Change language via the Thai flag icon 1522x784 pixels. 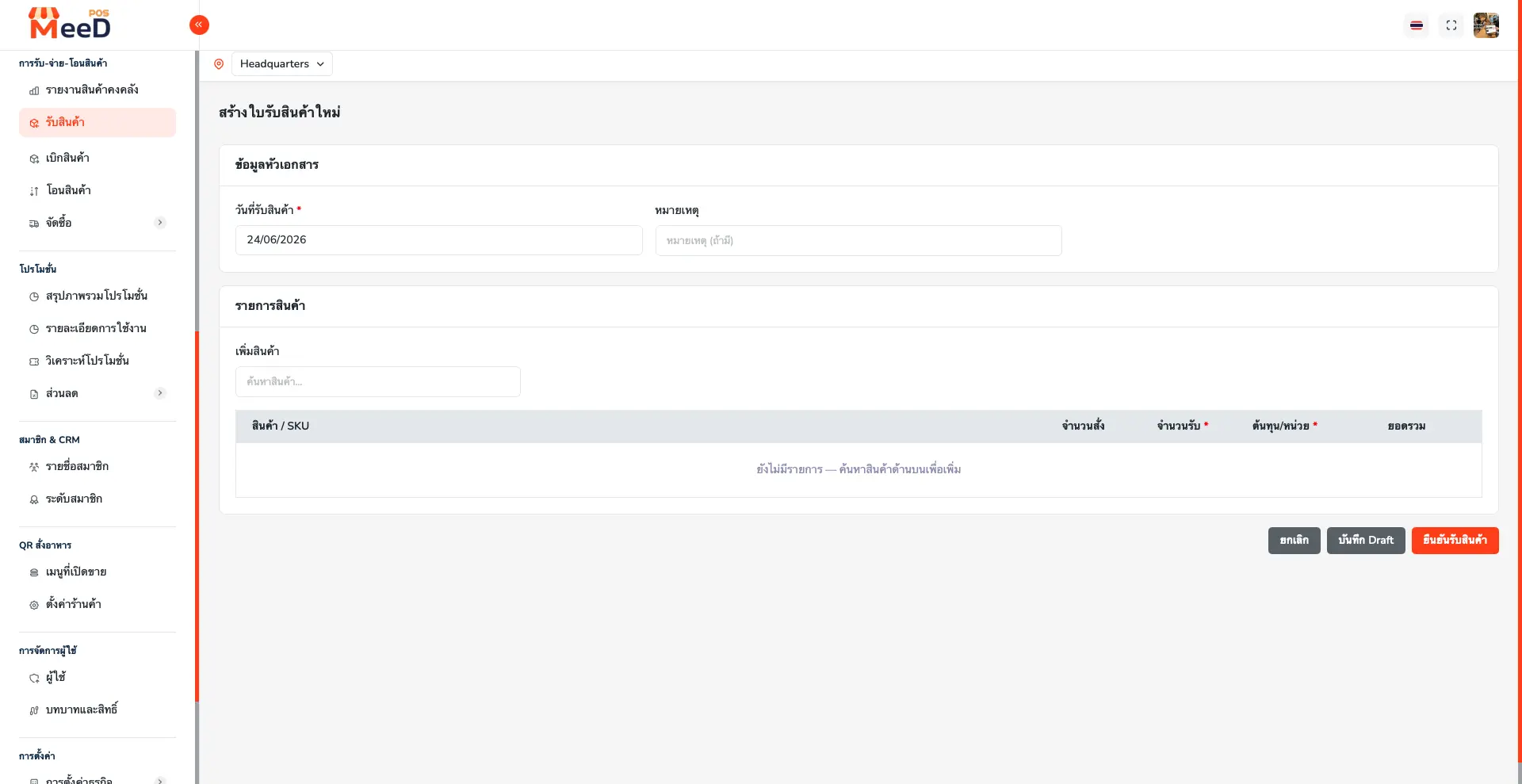1417,25
